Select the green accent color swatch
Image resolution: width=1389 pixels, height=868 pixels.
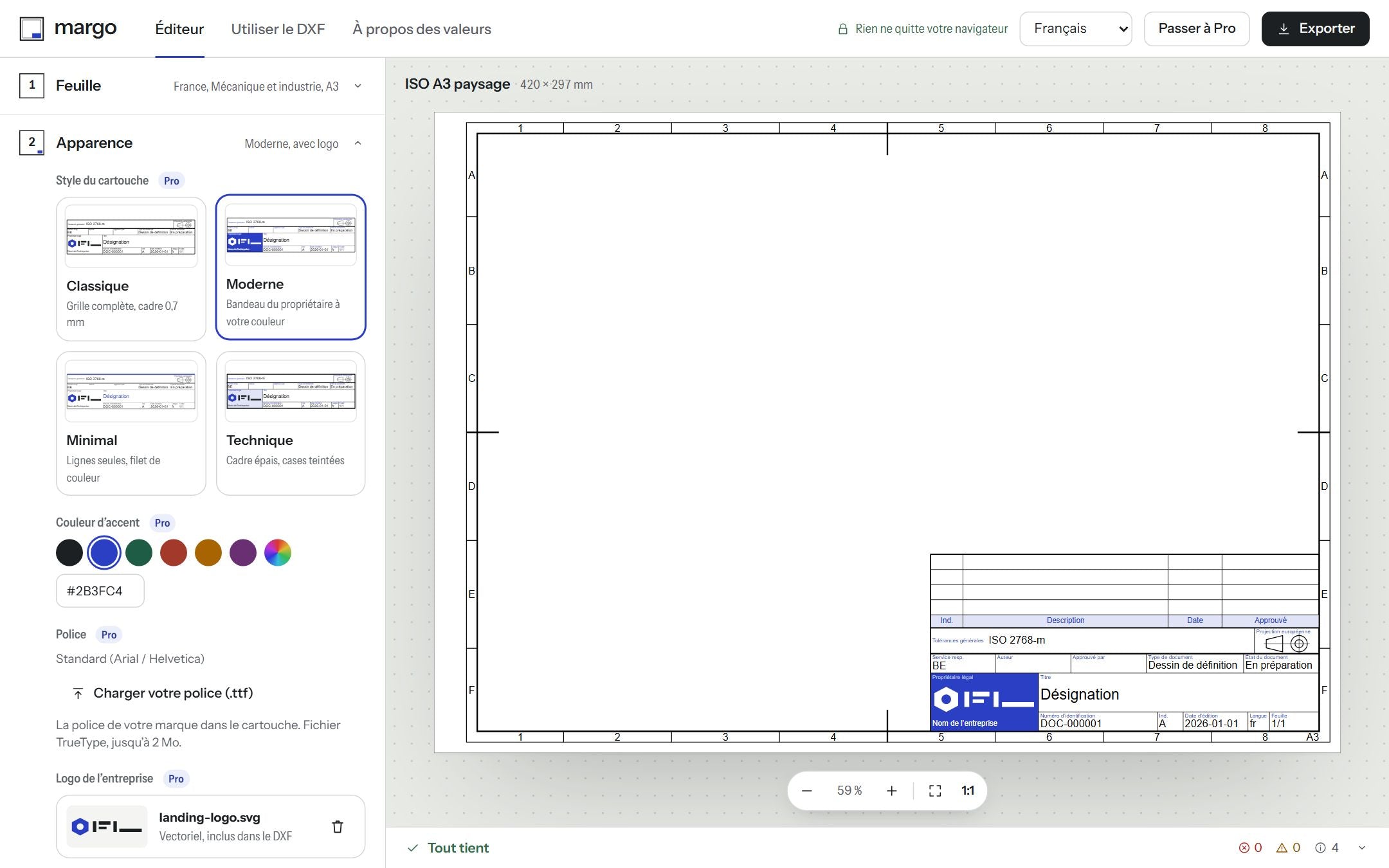pyautogui.click(x=139, y=553)
